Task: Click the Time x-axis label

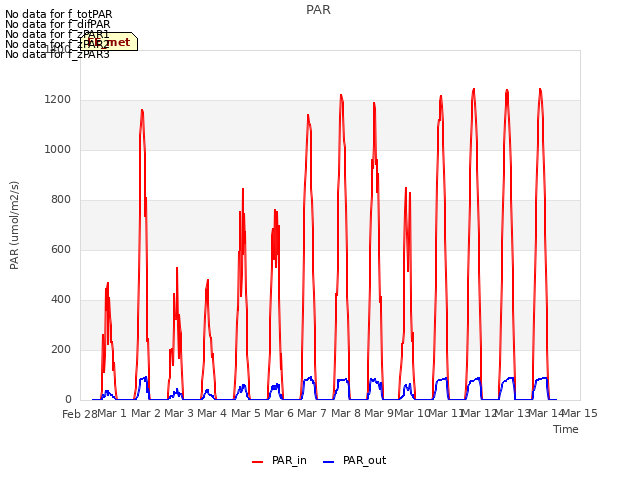Action: click(x=566, y=429)
